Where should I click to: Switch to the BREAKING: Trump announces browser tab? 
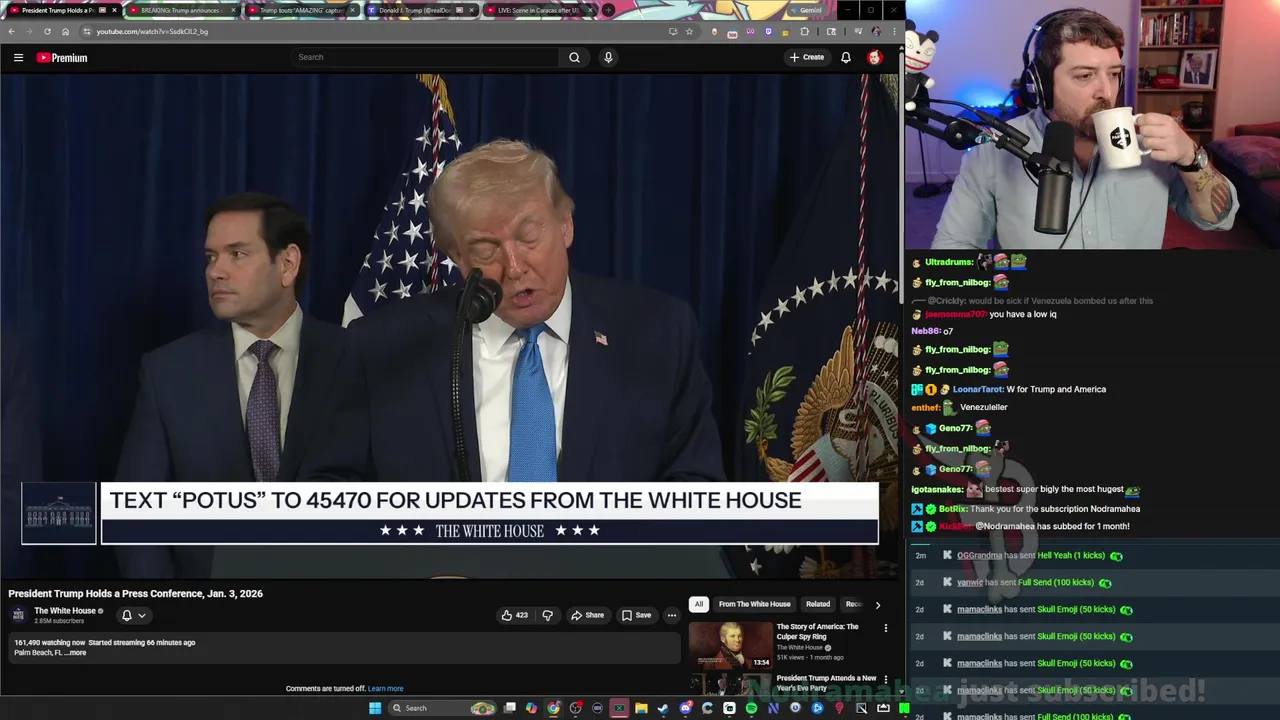(x=180, y=10)
